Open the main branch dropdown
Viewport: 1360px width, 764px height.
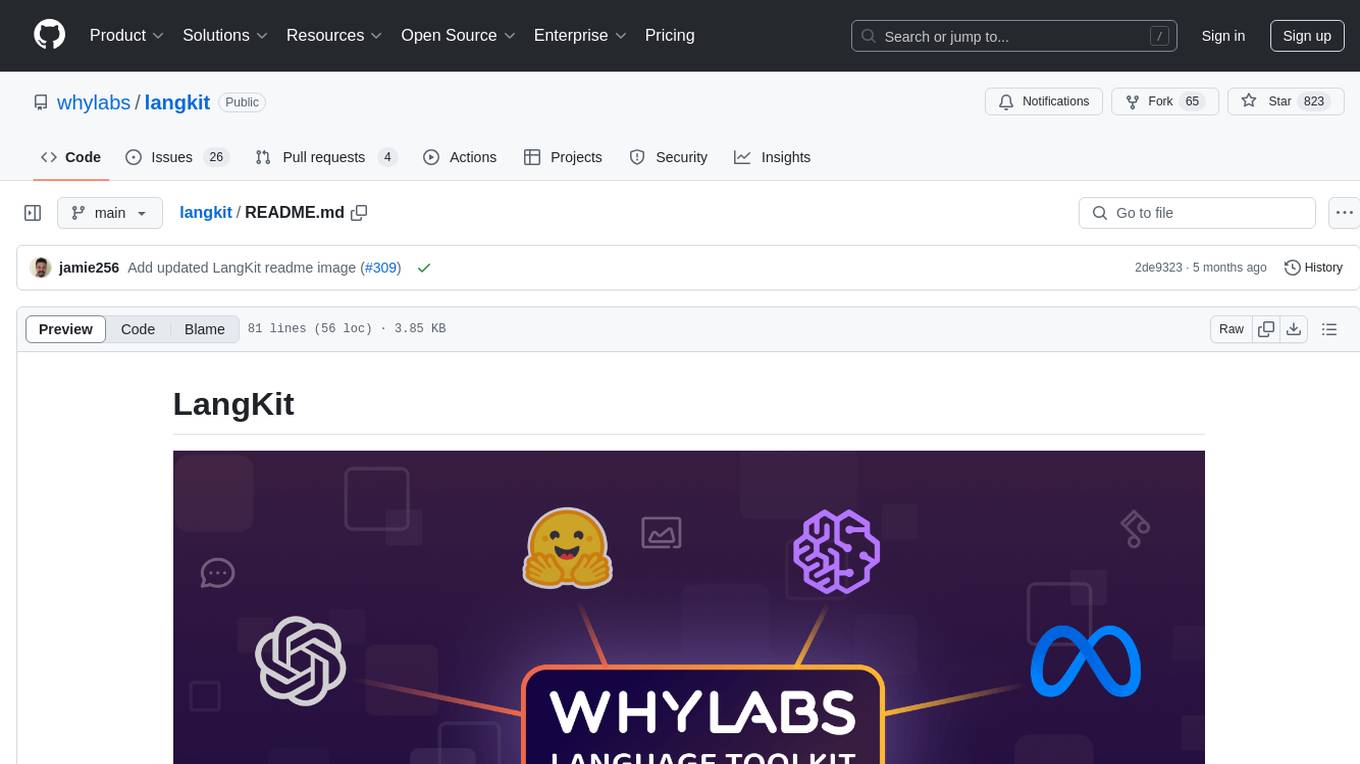tap(109, 213)
